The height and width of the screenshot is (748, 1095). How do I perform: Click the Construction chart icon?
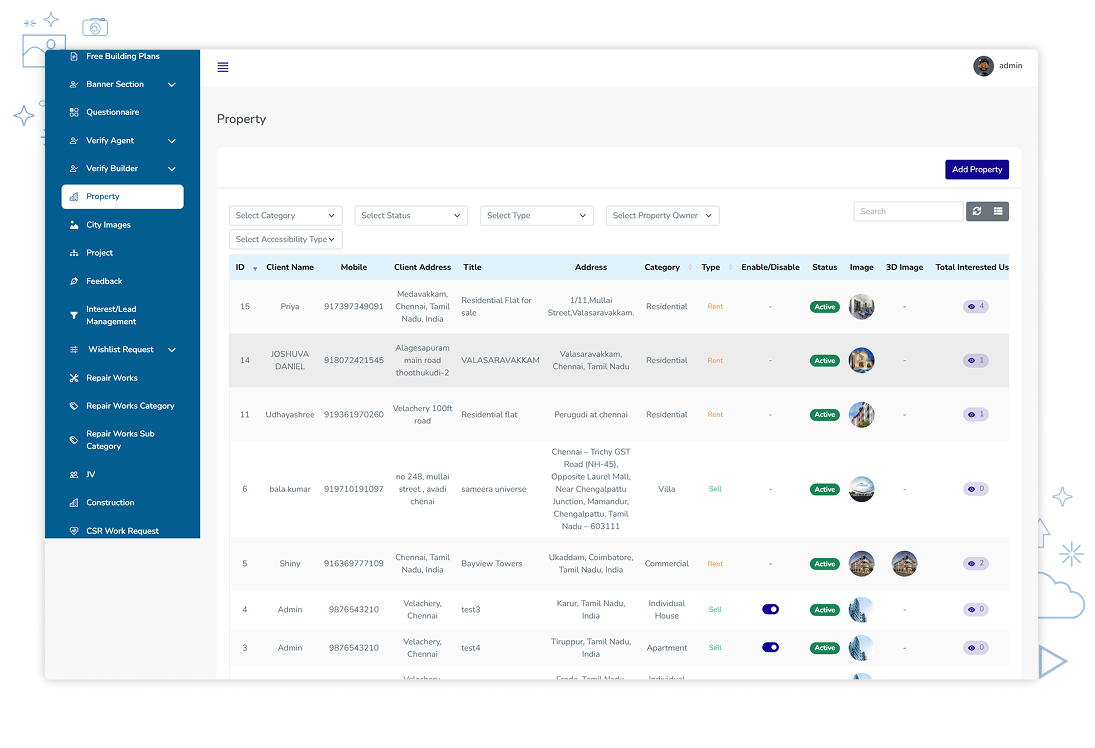point(74,503)
